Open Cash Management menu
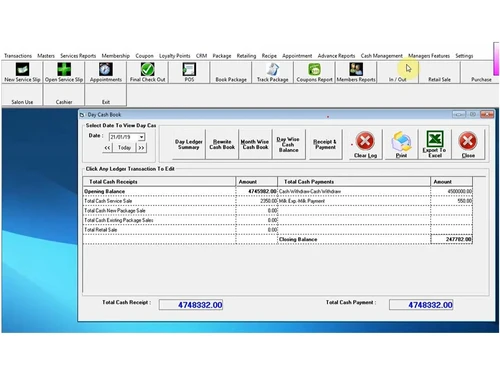The image size is (500, 375). 382,56
